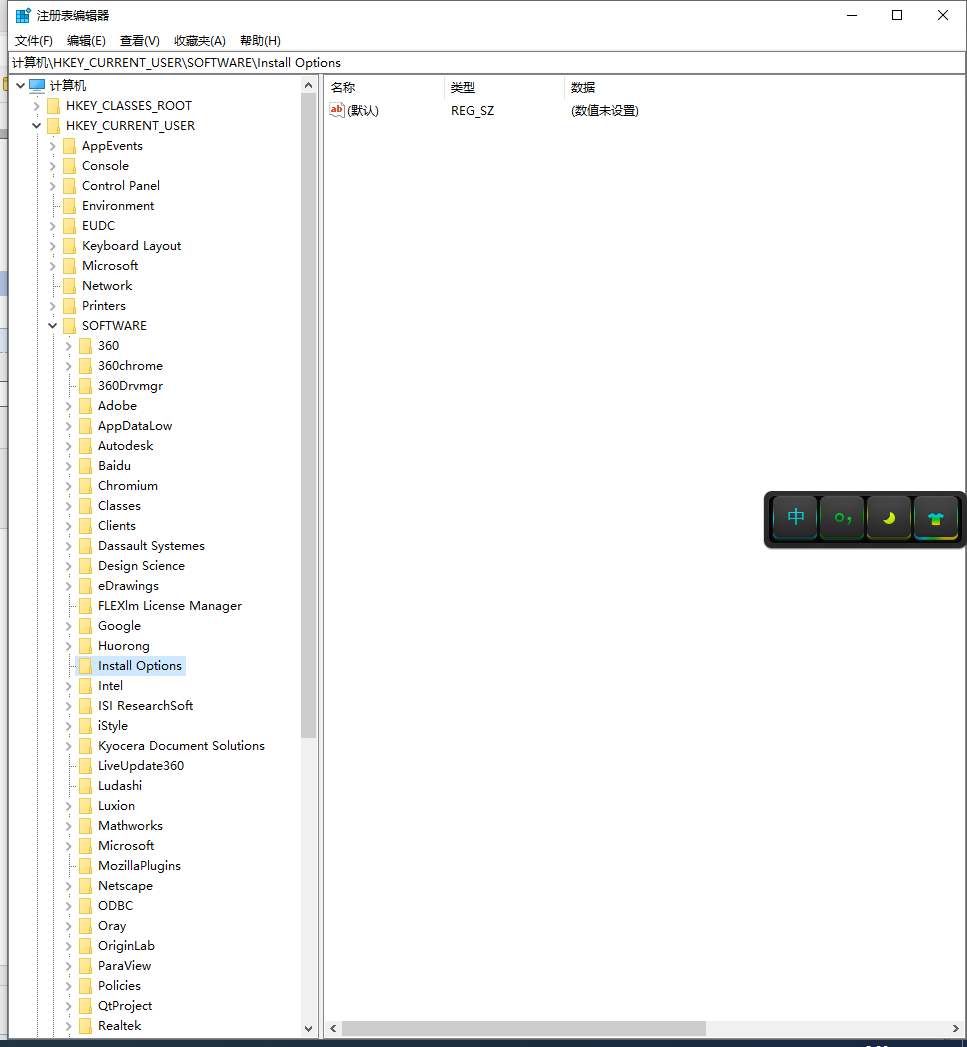This screenshot has width=967, height=1047.
Task: Select the MozillaPlugins key
Action: pyautogui.click(x=139, y=866)
